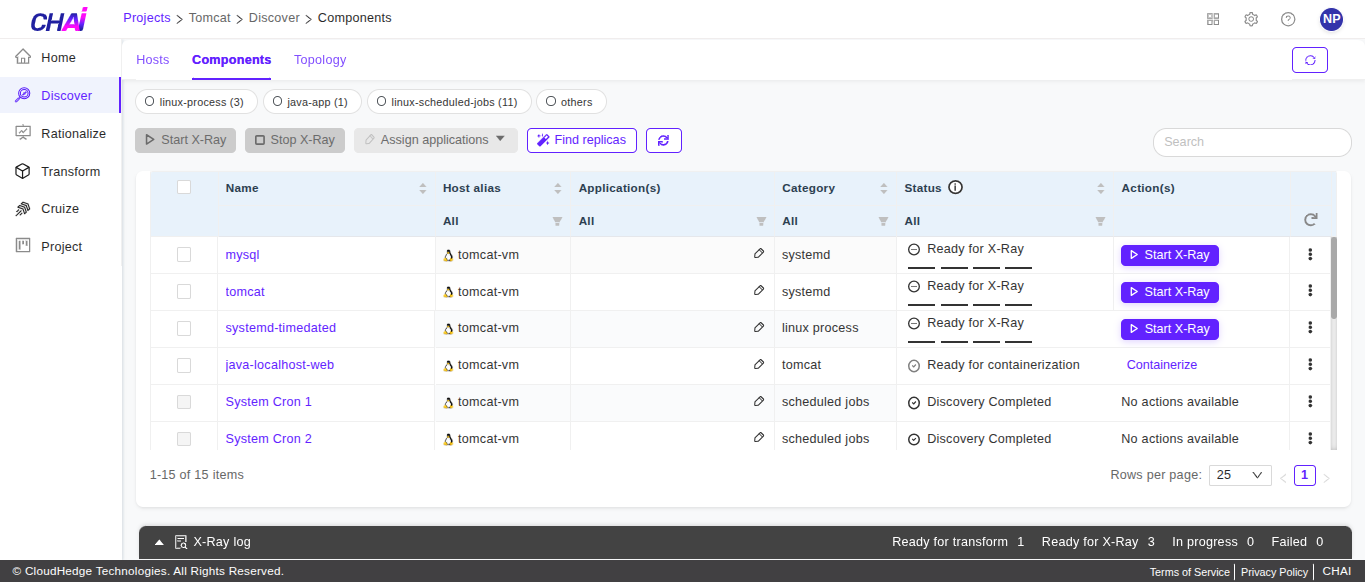Start X-Ray for mysql row

click(1170, 255)
